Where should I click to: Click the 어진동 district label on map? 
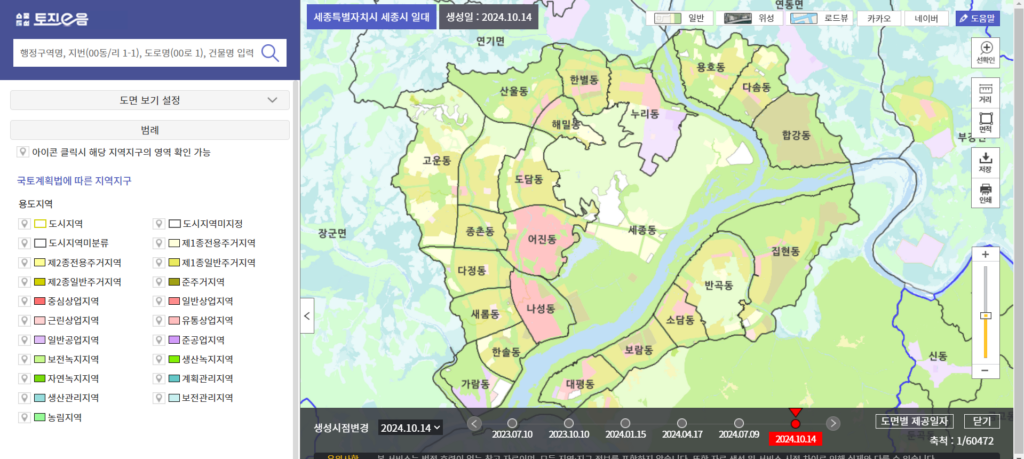click(x=542, y=240)
